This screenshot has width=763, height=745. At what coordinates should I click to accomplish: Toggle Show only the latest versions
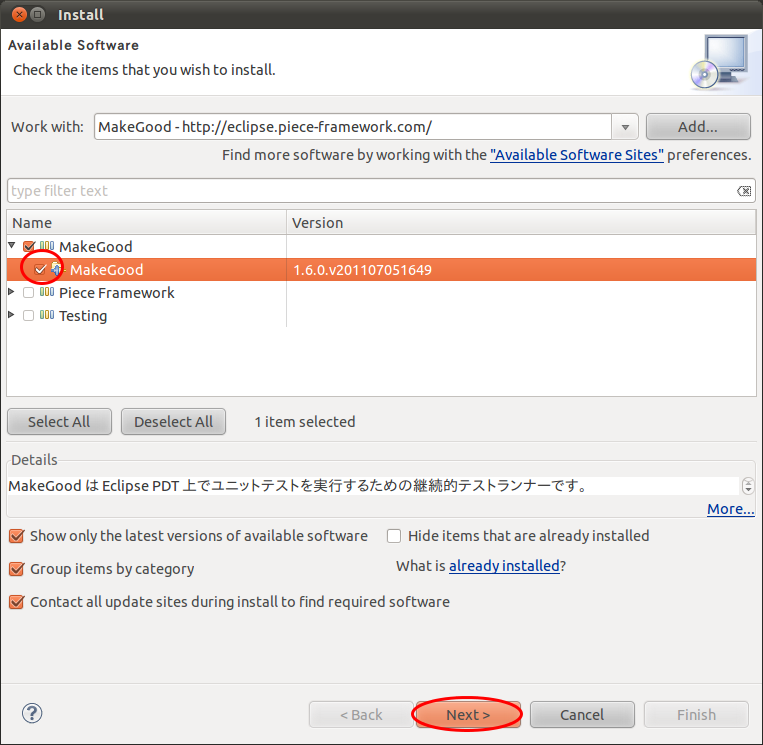click(17, 536)
